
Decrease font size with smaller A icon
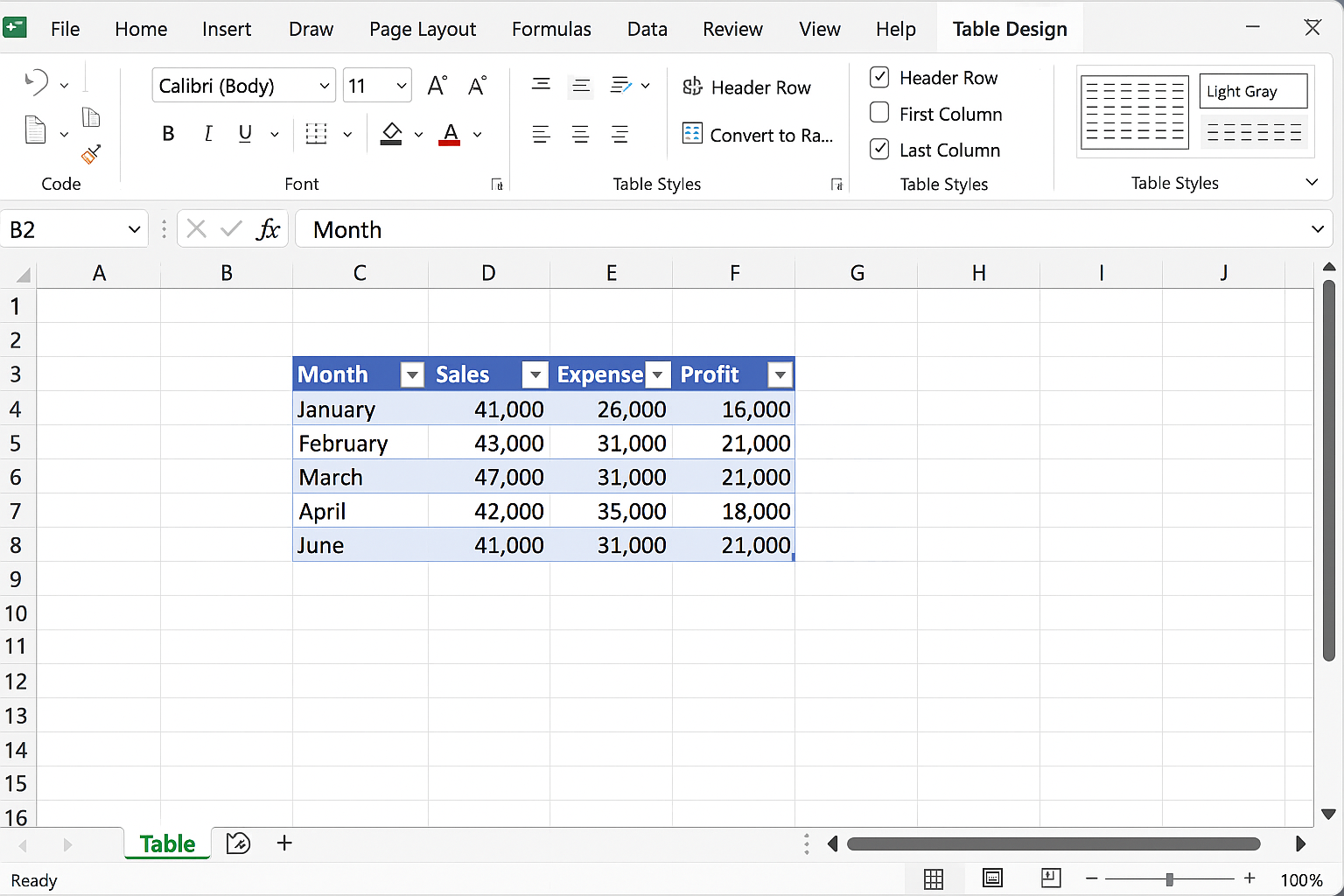(x=477, y=86)
